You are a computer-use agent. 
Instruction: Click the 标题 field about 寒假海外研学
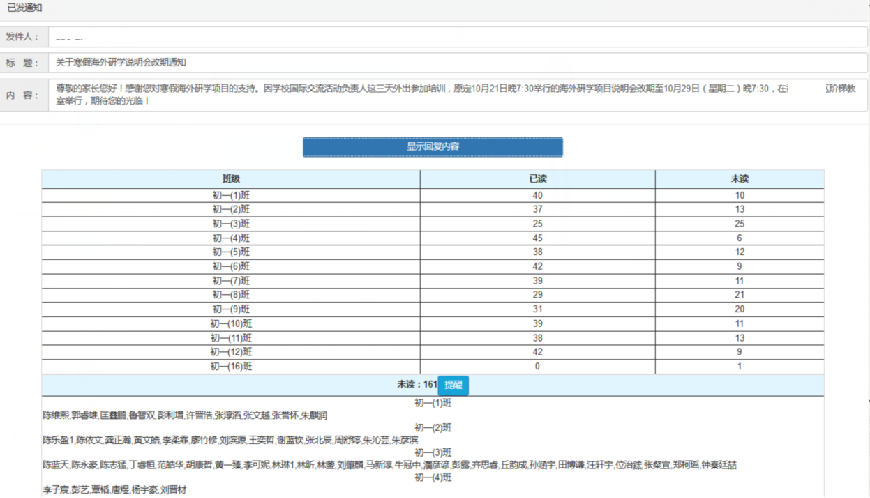click(x=458, y=63)
